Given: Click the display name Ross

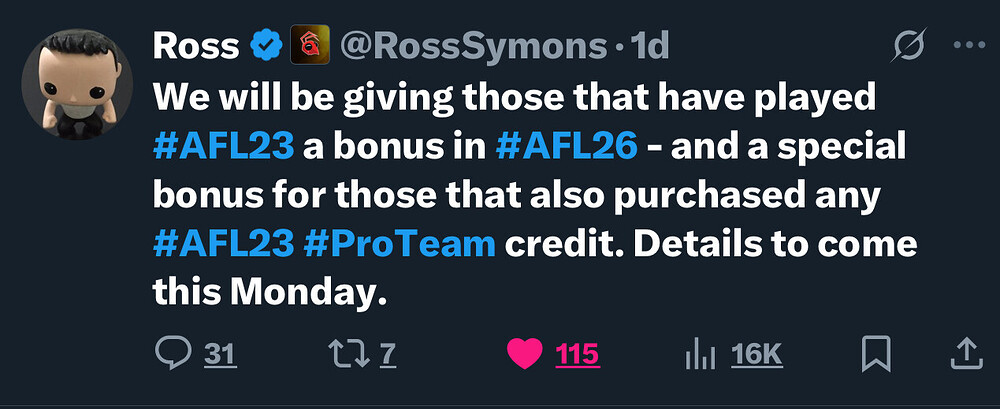Looking at the screenshot, I should pos(196,46).
